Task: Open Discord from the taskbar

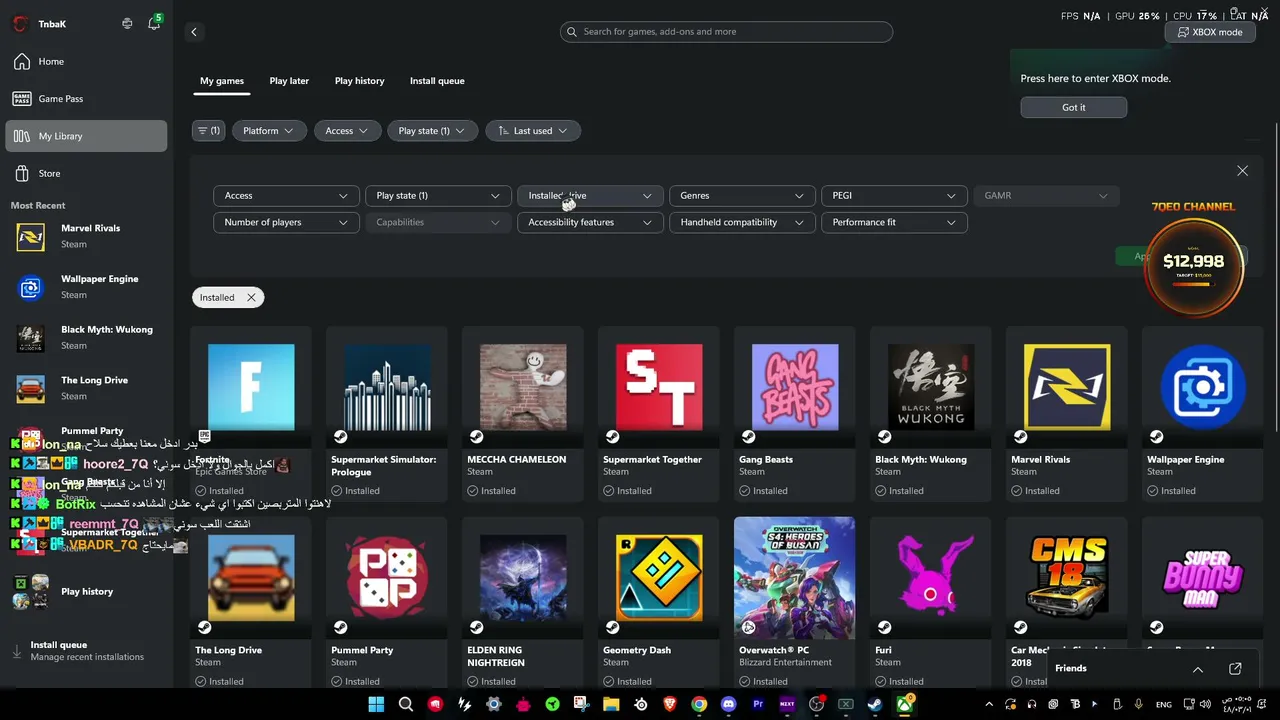Action: (x=728, y=704)
